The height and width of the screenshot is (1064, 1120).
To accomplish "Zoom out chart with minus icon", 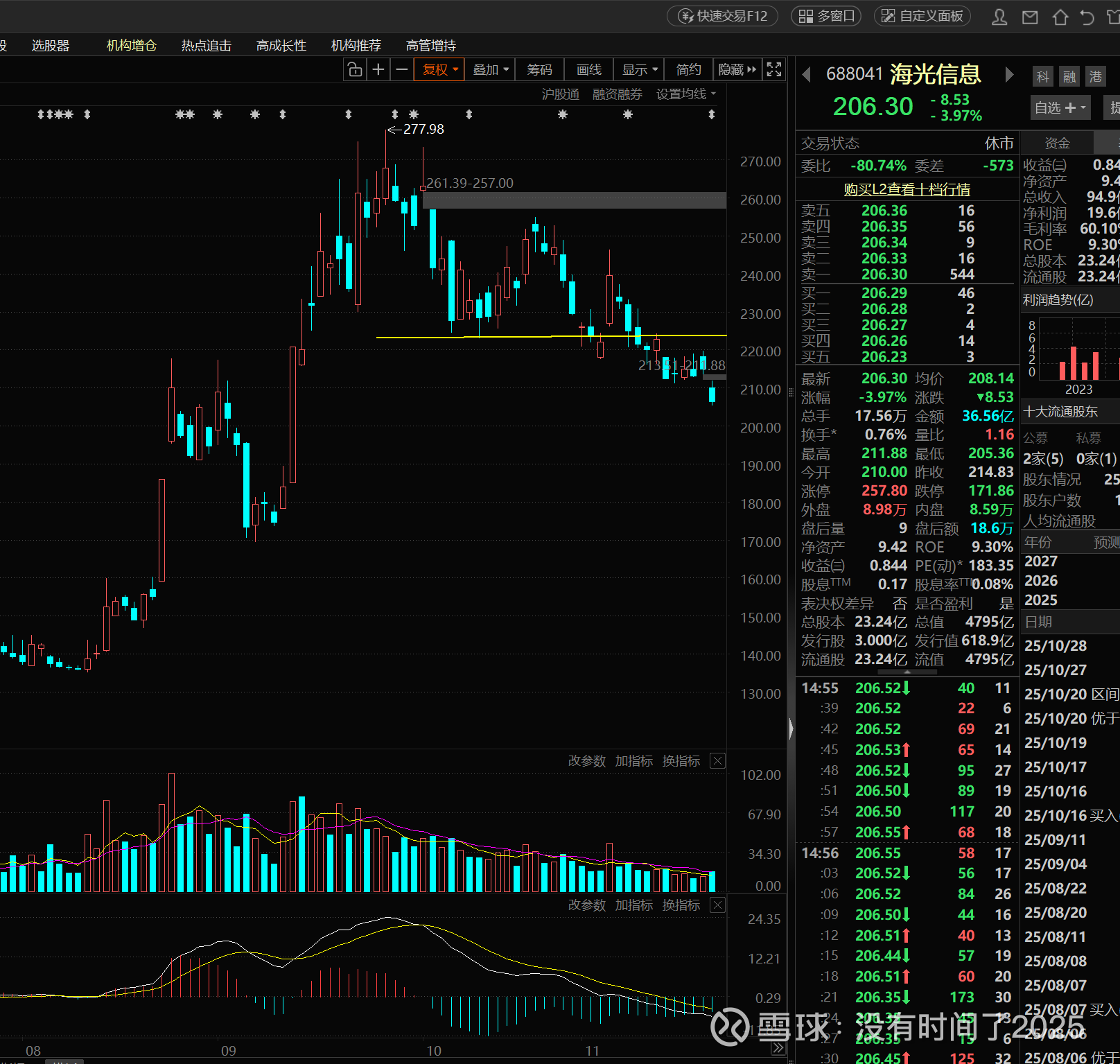I will point(401,70).
